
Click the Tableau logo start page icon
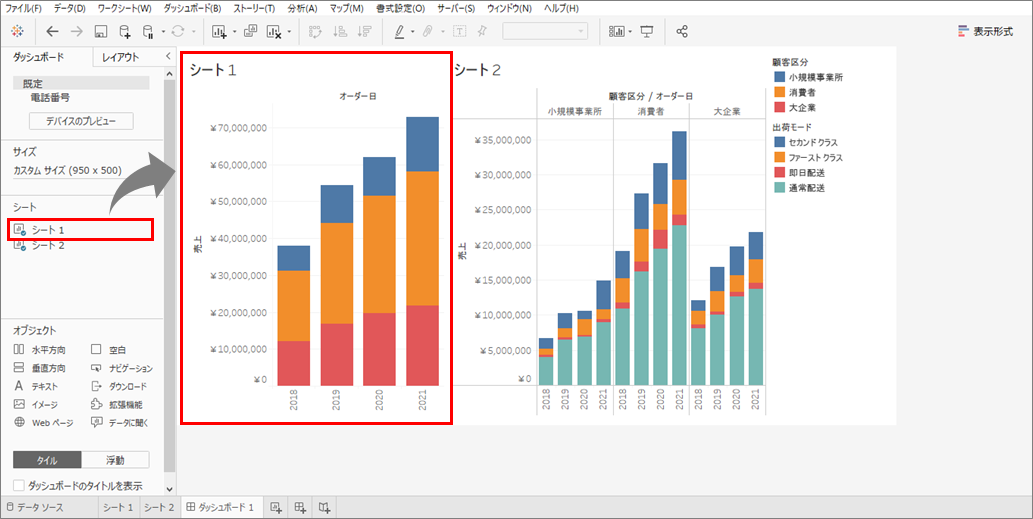[x=18, y=31]
